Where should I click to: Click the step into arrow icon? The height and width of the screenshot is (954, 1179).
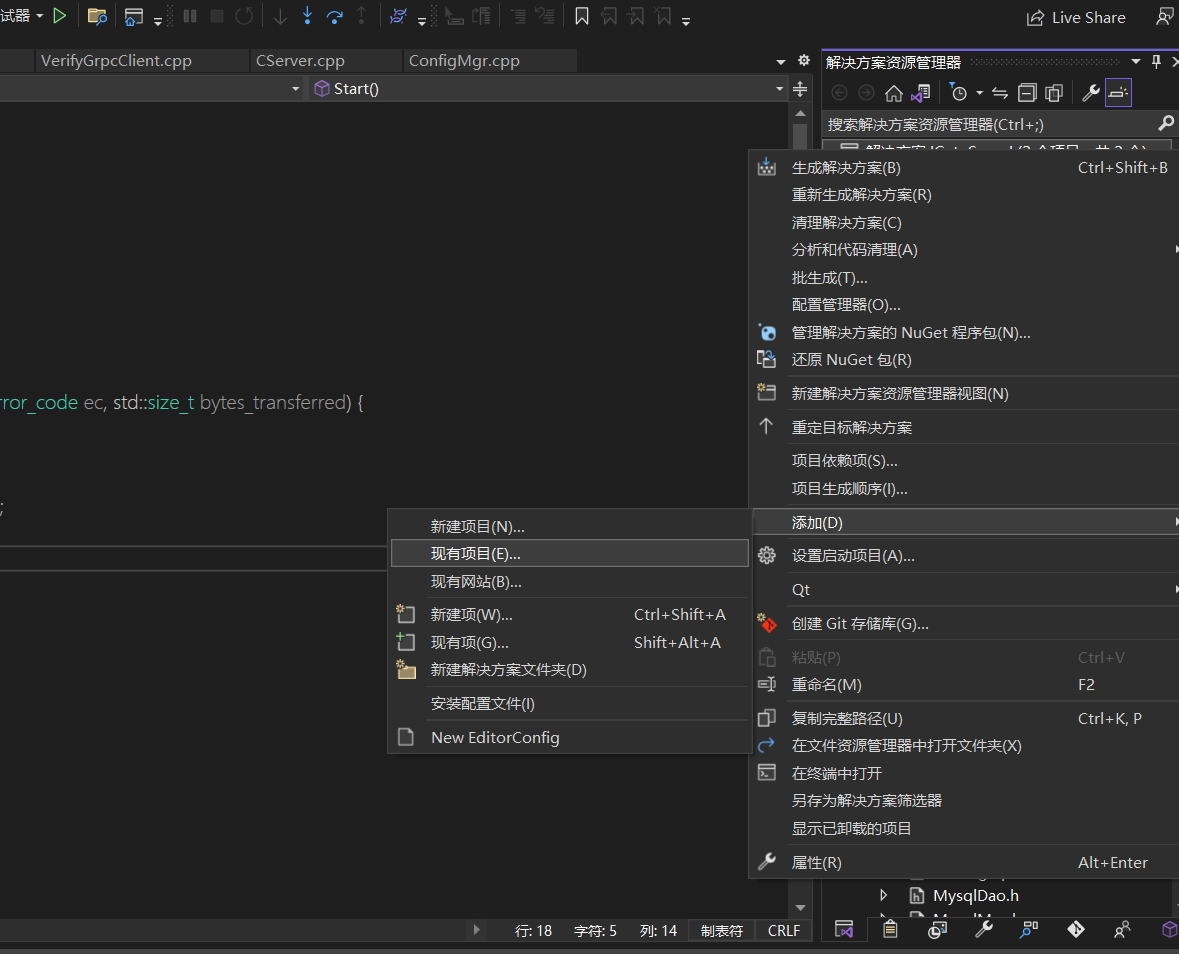point(307,16)
